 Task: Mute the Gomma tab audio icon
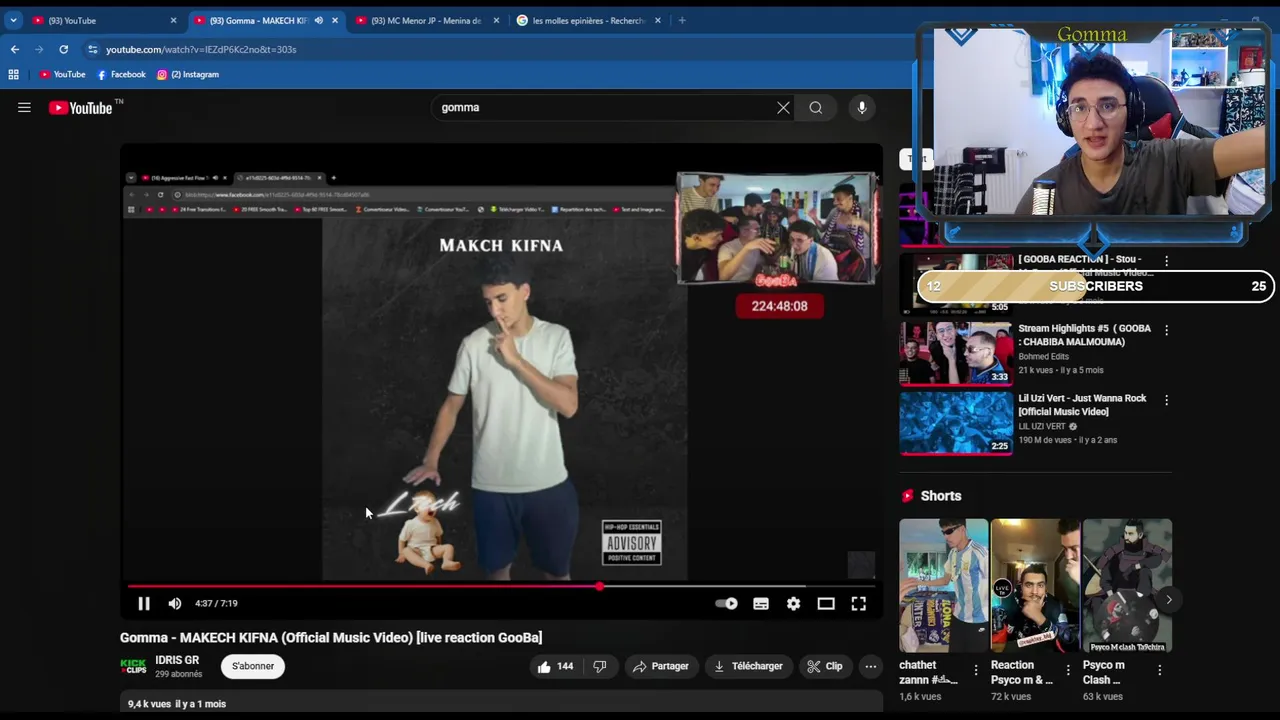pos(319,20)
